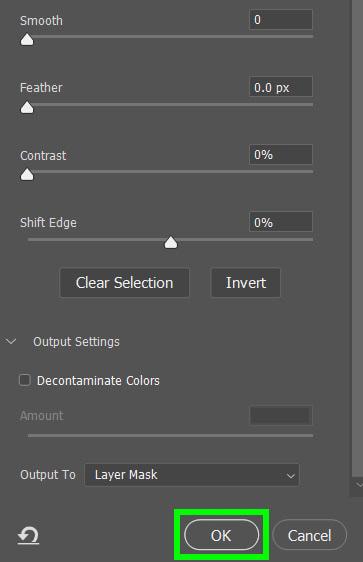Click the Shift Edge percentage field

click(x=281, y=222)
